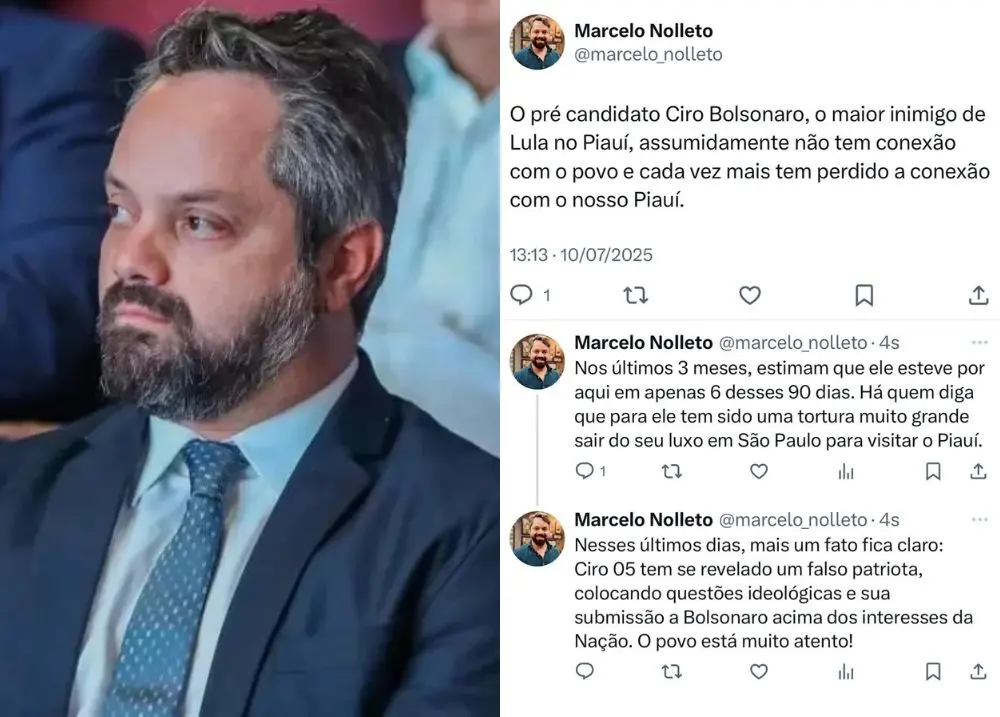Open the 13:13 · 10/07/2025 timestamp
This screenshot has height=717, width=1000.
point(581,255)
